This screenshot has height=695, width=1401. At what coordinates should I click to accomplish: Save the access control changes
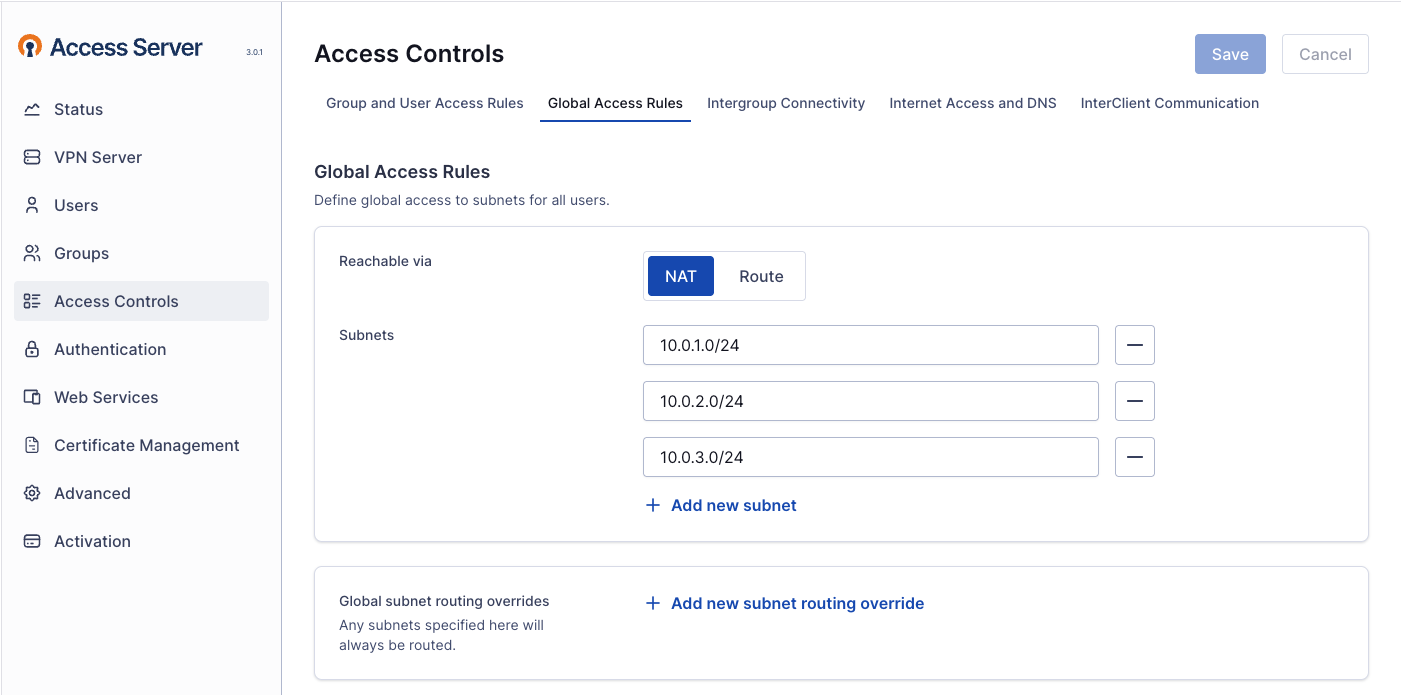coord(1229,54)
